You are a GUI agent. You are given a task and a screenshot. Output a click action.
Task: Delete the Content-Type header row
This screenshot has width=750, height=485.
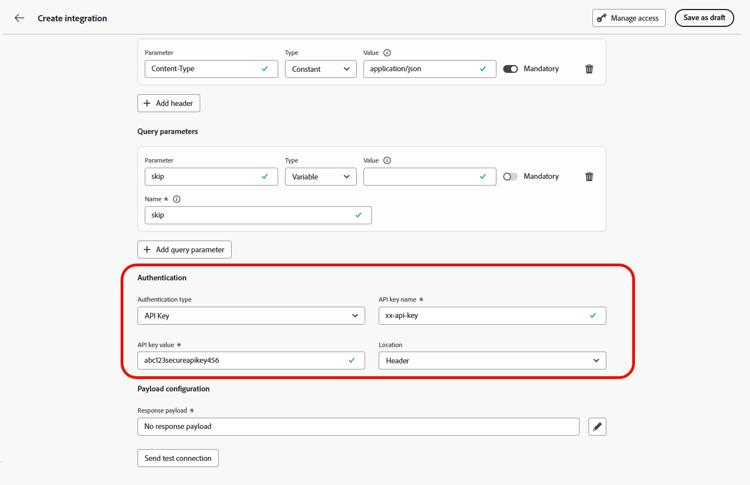pos(589,69)
